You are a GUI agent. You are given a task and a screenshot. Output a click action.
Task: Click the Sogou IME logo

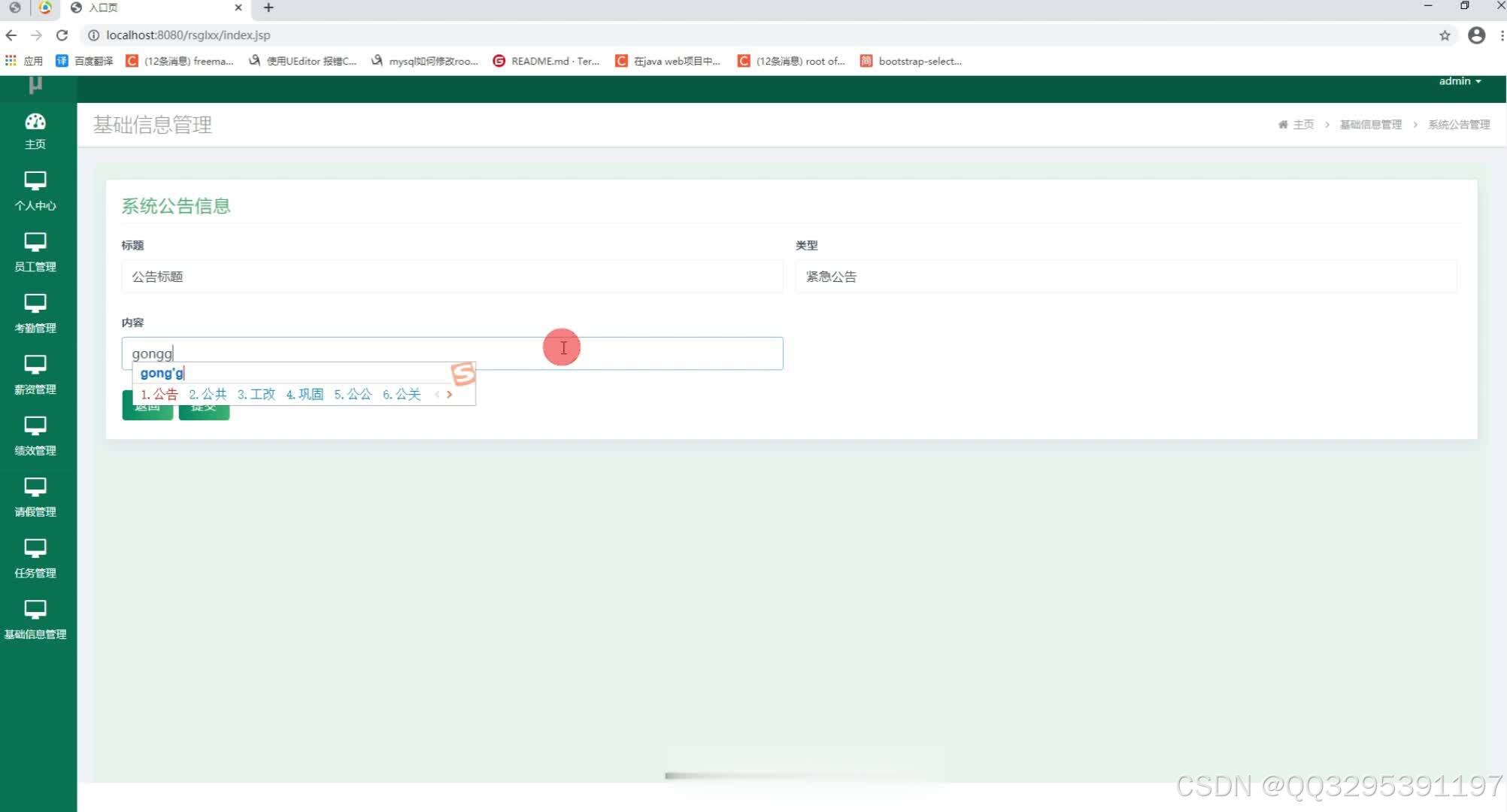pyautogui.click(x=463, y=374)
